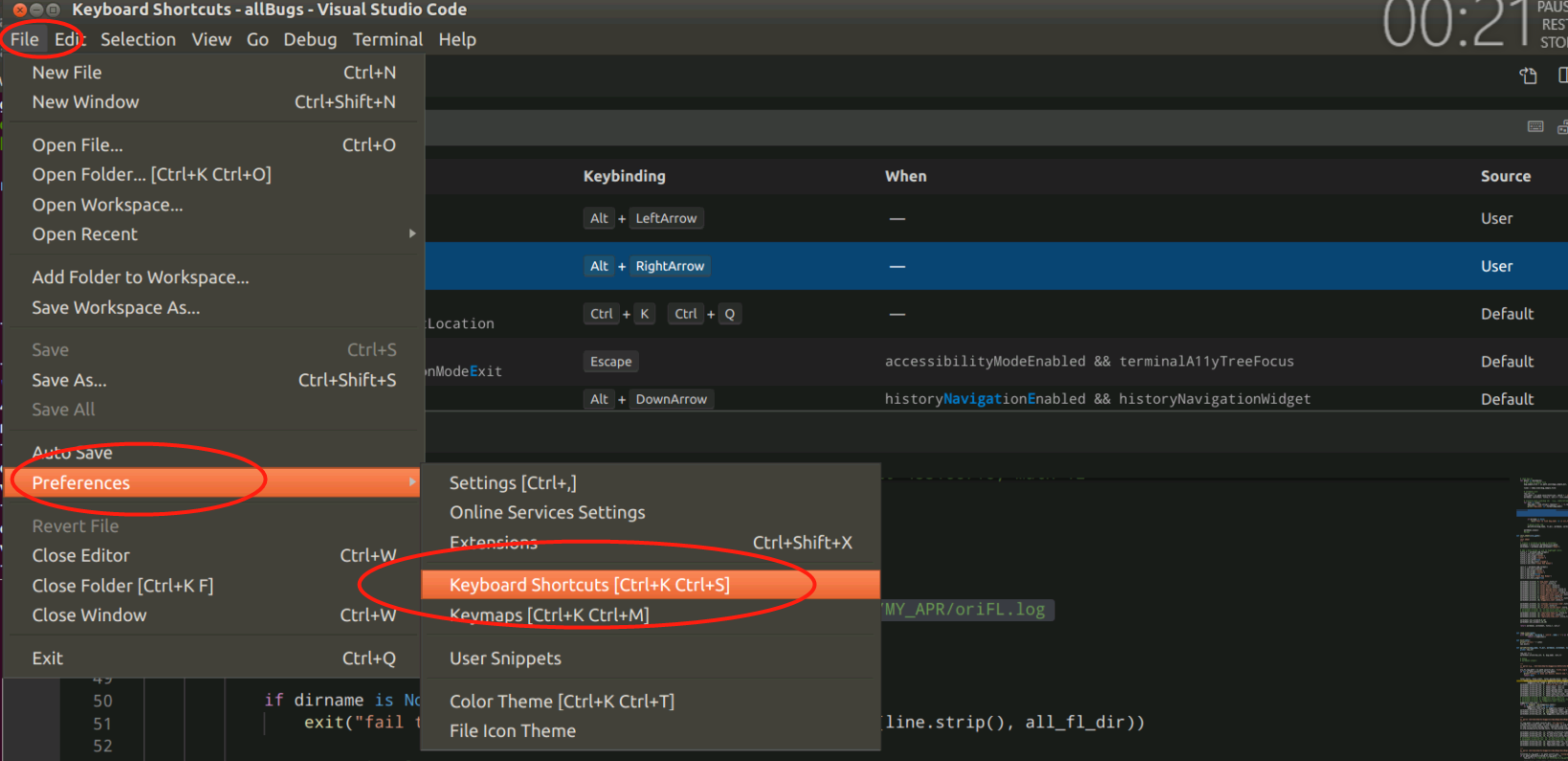Select Save As... menu entry
The width and height of the screenshot is (1568, 761).
click(214, 380)
